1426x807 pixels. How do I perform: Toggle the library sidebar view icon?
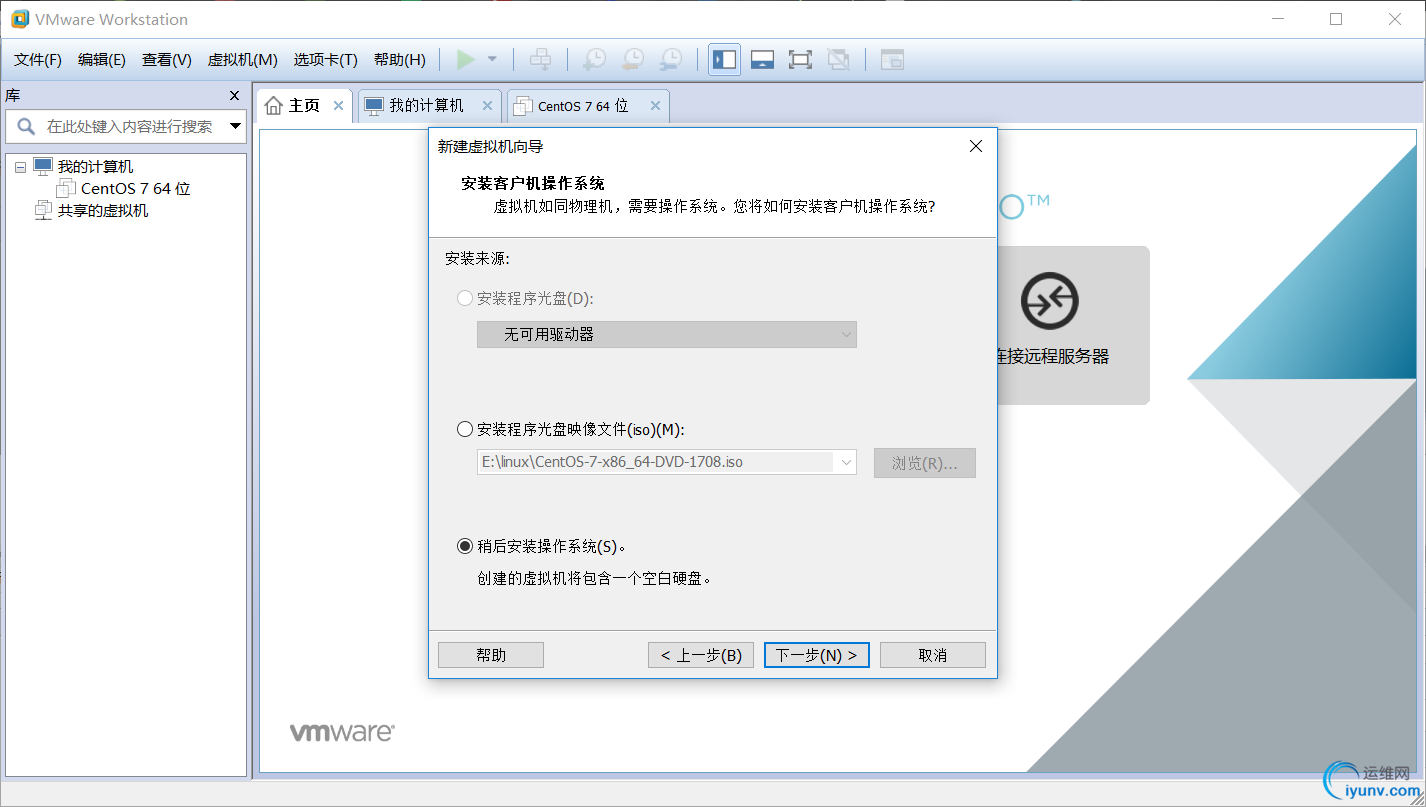724,60
